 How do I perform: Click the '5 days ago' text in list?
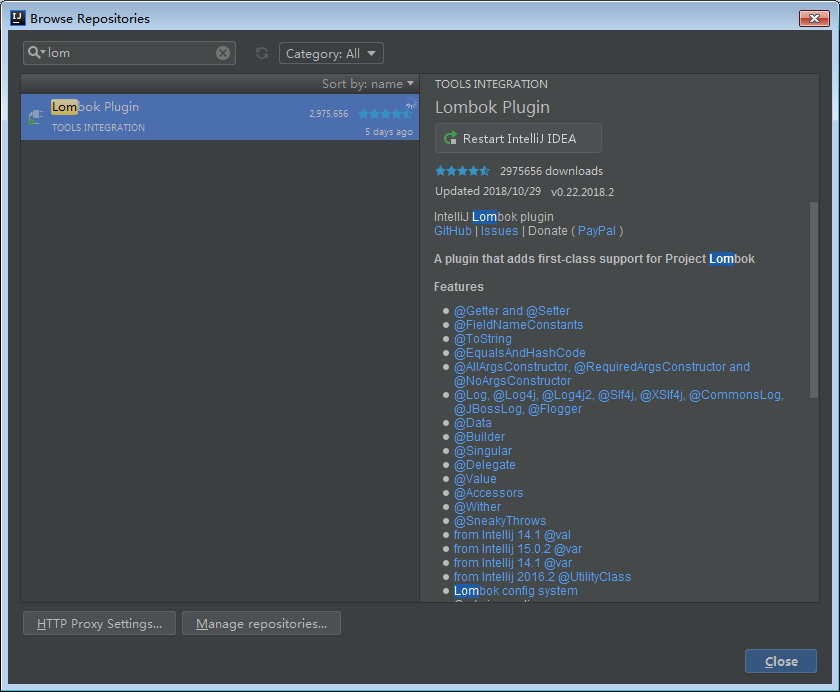(x=389, y=132)
